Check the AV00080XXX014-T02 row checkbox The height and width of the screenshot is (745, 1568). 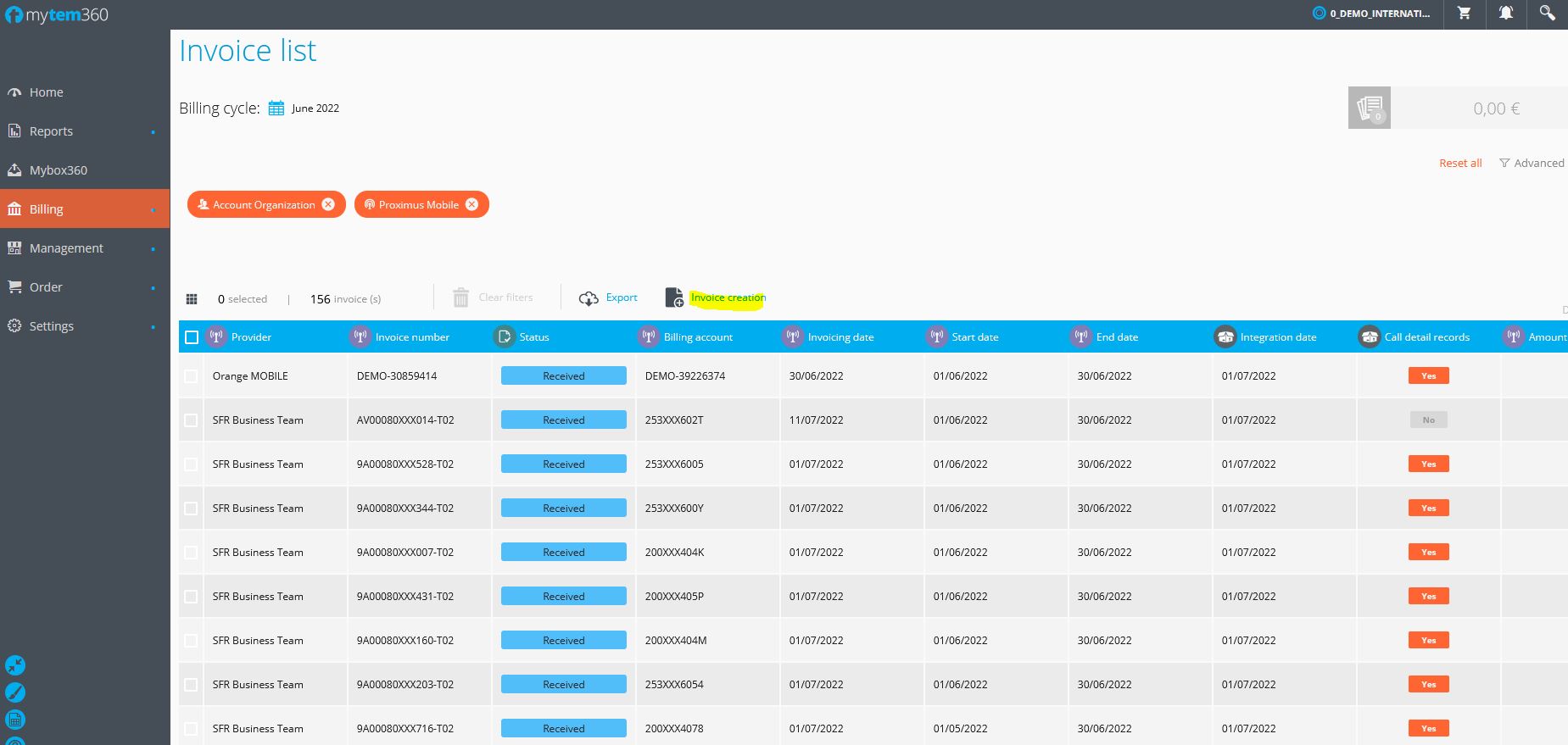[x=191, y=420]
